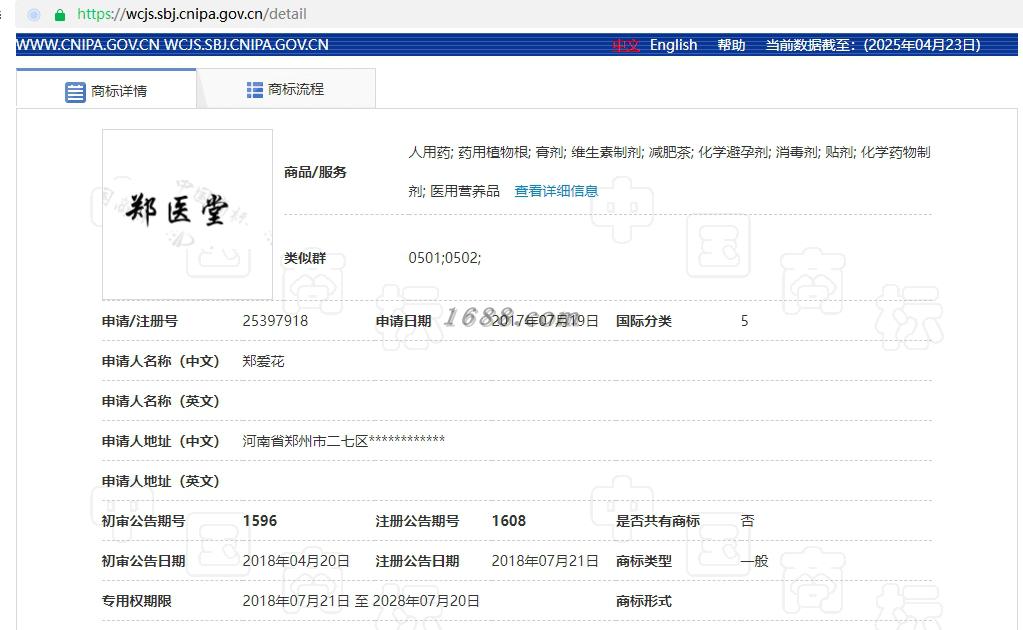Screen dimensions: 1023x630
Task: Open the 帮助 help link
Action: tap(731, 45)
